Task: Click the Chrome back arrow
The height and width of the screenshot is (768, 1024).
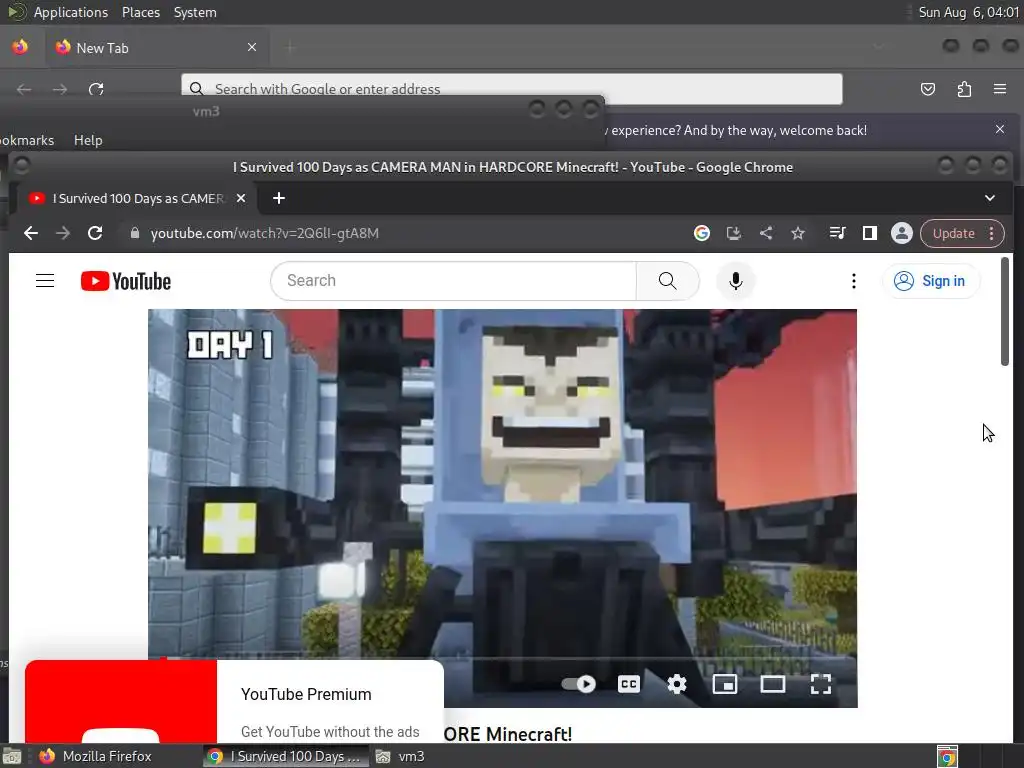Action: [31, 233]
